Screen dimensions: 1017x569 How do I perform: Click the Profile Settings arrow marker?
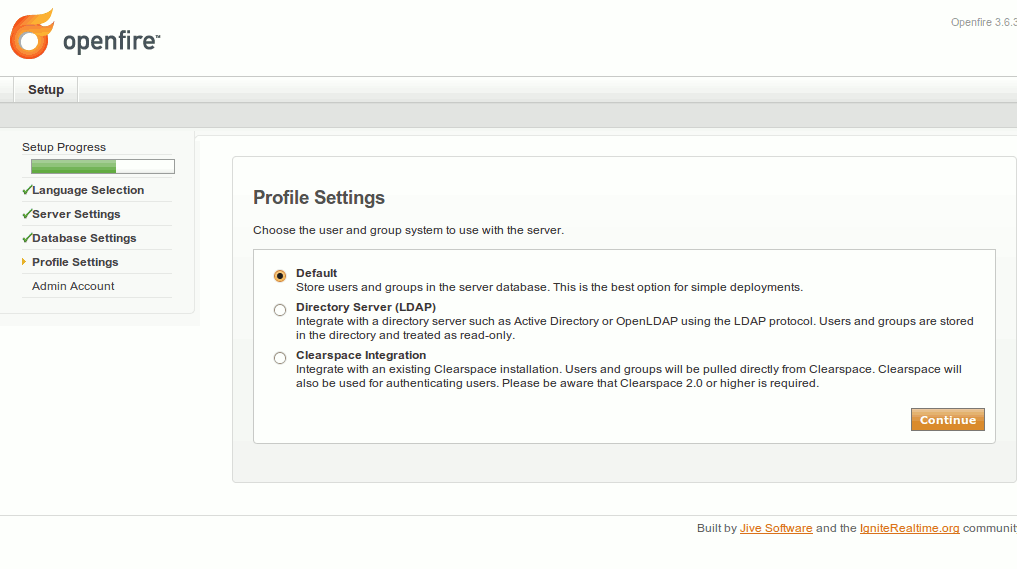(x=24, y=262)
